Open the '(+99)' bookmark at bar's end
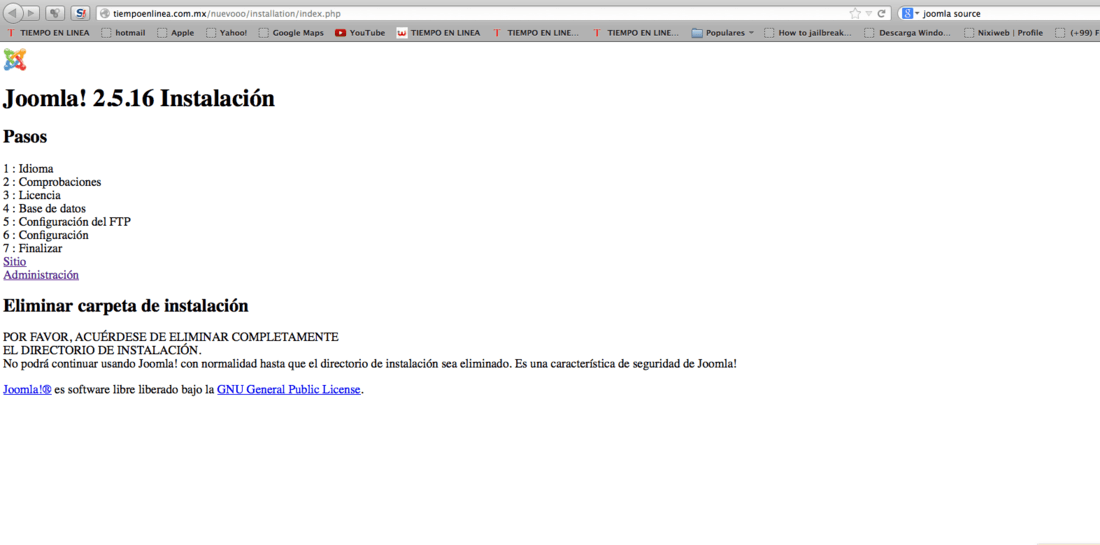Screen dimensions: 1100x545 click(x=1077, y=32)
